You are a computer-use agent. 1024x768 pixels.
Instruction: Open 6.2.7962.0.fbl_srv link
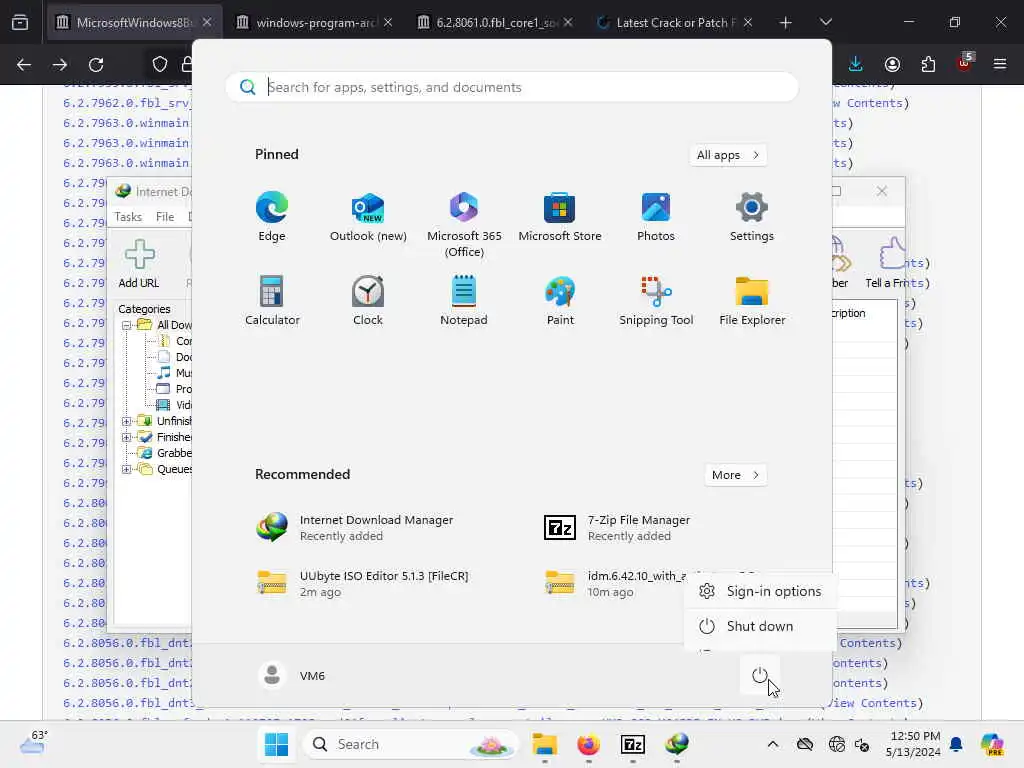pyautogui.click(x=127, y=103)
